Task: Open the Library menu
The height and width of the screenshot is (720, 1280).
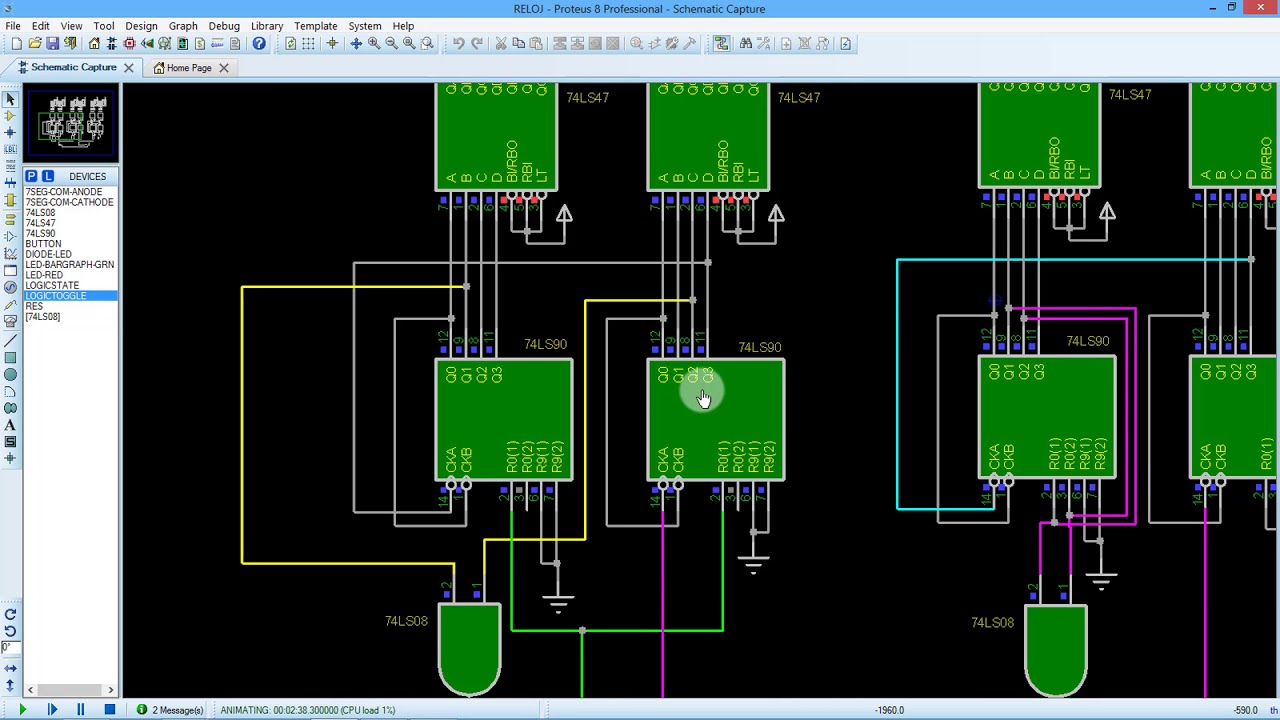Action: coord(267,25)
